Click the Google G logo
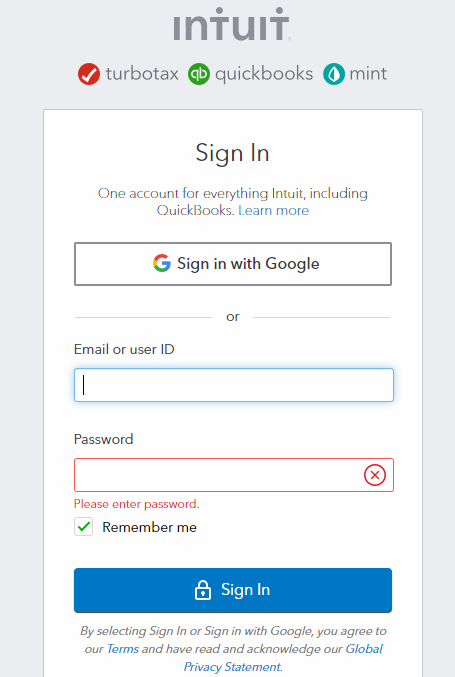The width and height of the screenshot is (455, 677). 162,263
